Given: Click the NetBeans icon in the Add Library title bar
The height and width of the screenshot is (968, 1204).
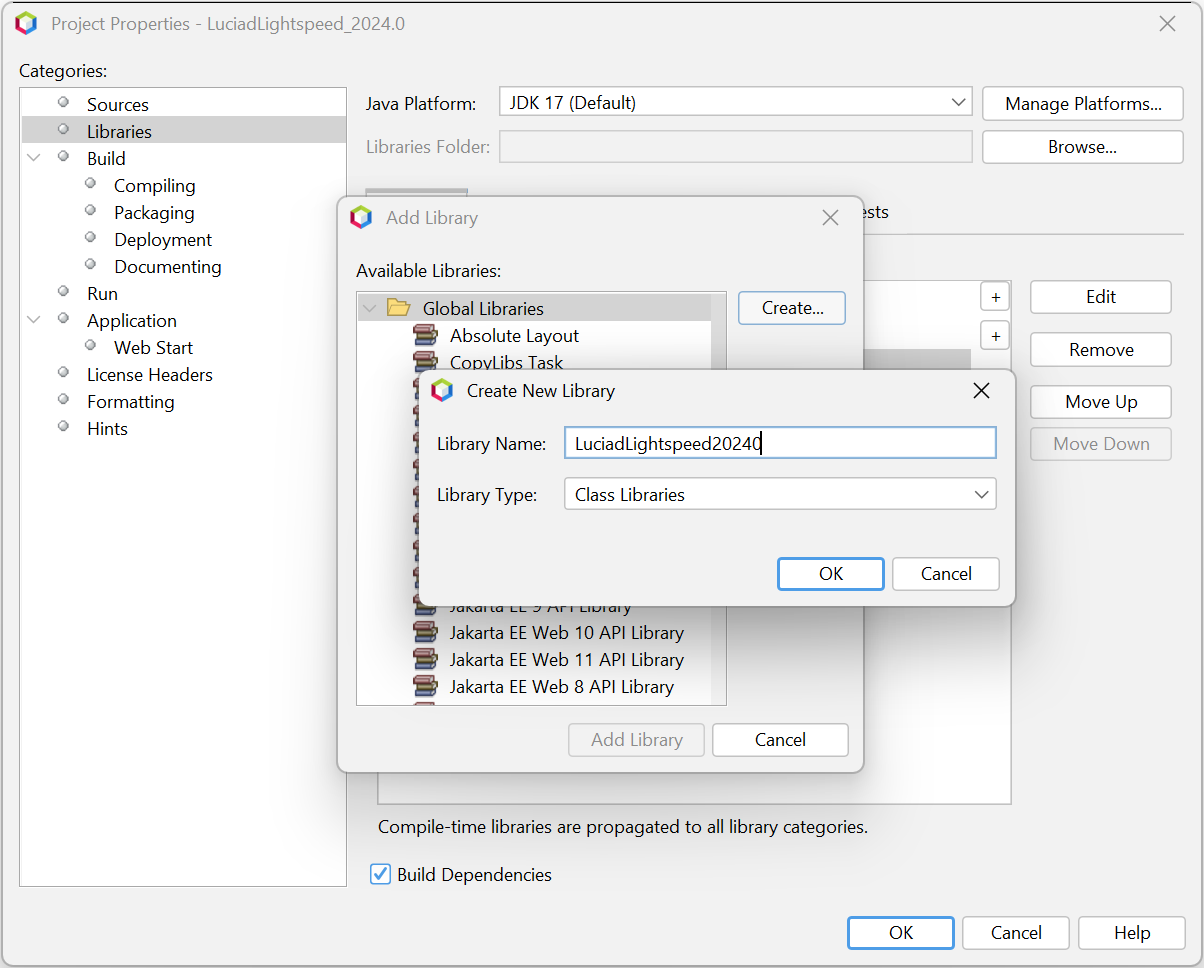Looking at the screenshot, I should click(x=361, y=218).
